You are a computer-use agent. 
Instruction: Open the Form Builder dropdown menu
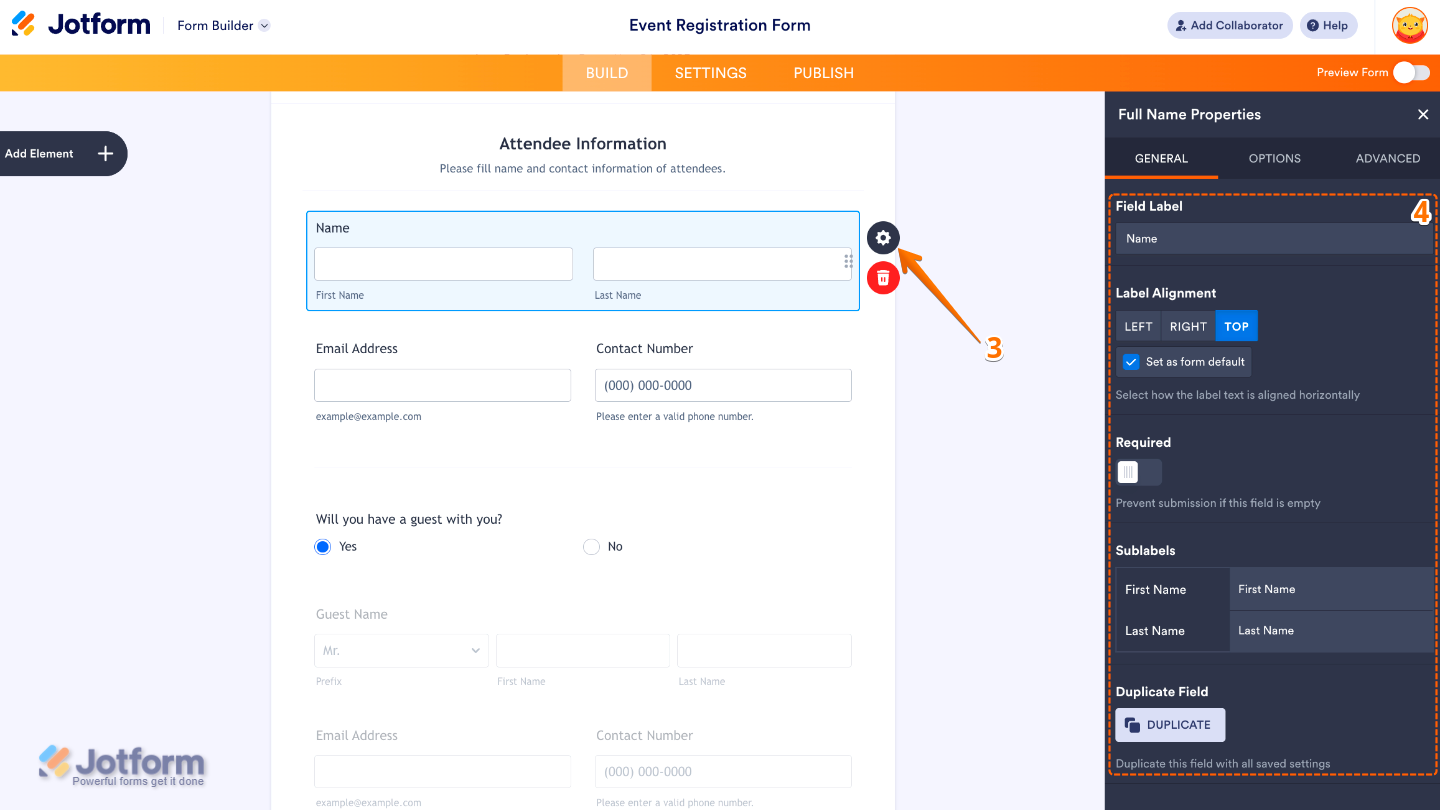pos(222,25)
